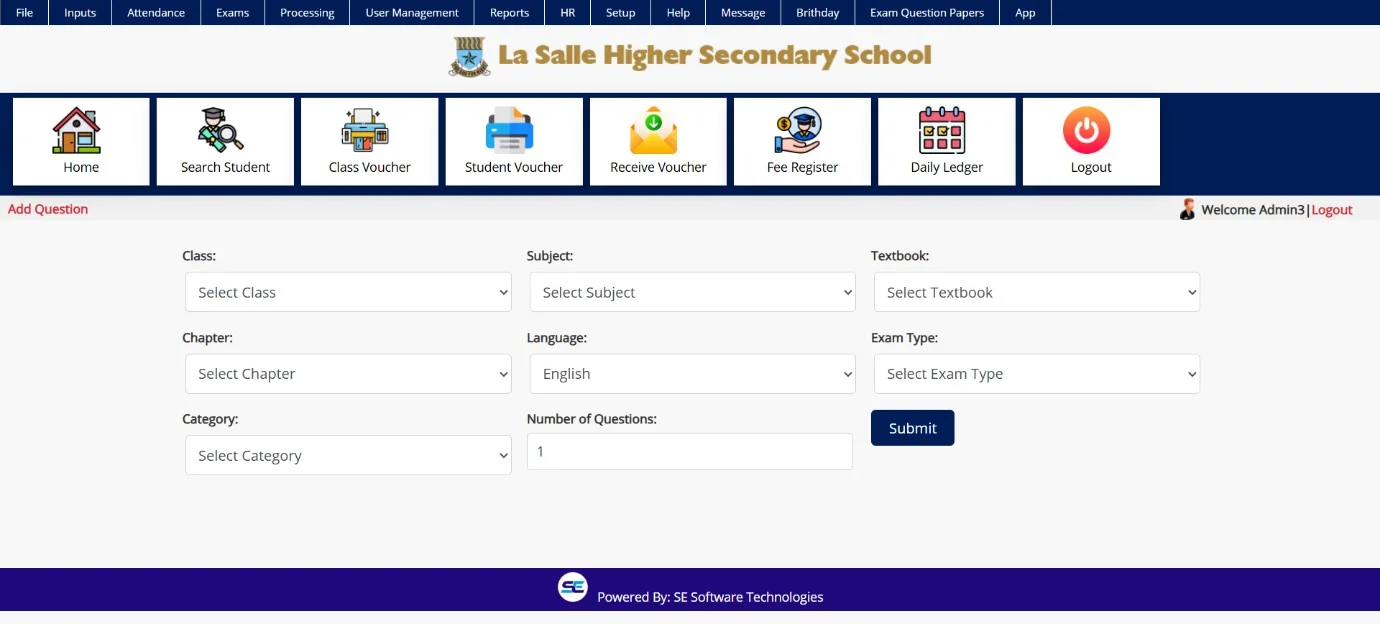Change the Language dropdown from English

click(x=692, y=374)
